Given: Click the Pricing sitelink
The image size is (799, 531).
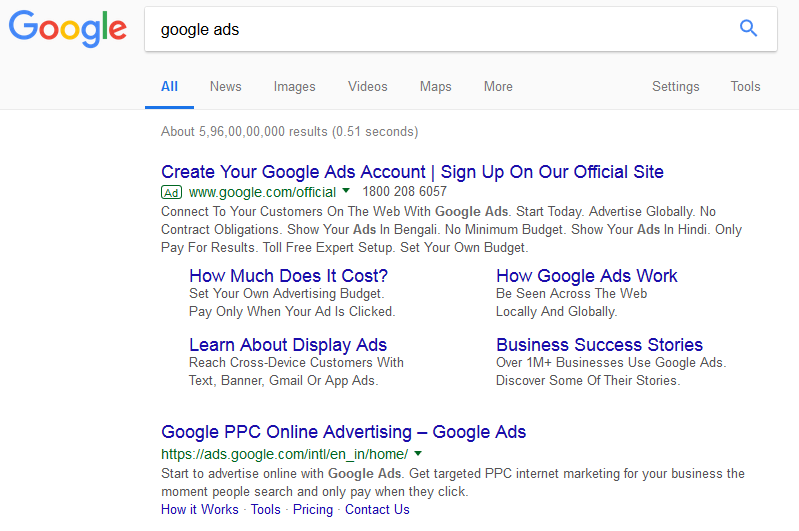Looking at the screenshot, I should [313, 510].
